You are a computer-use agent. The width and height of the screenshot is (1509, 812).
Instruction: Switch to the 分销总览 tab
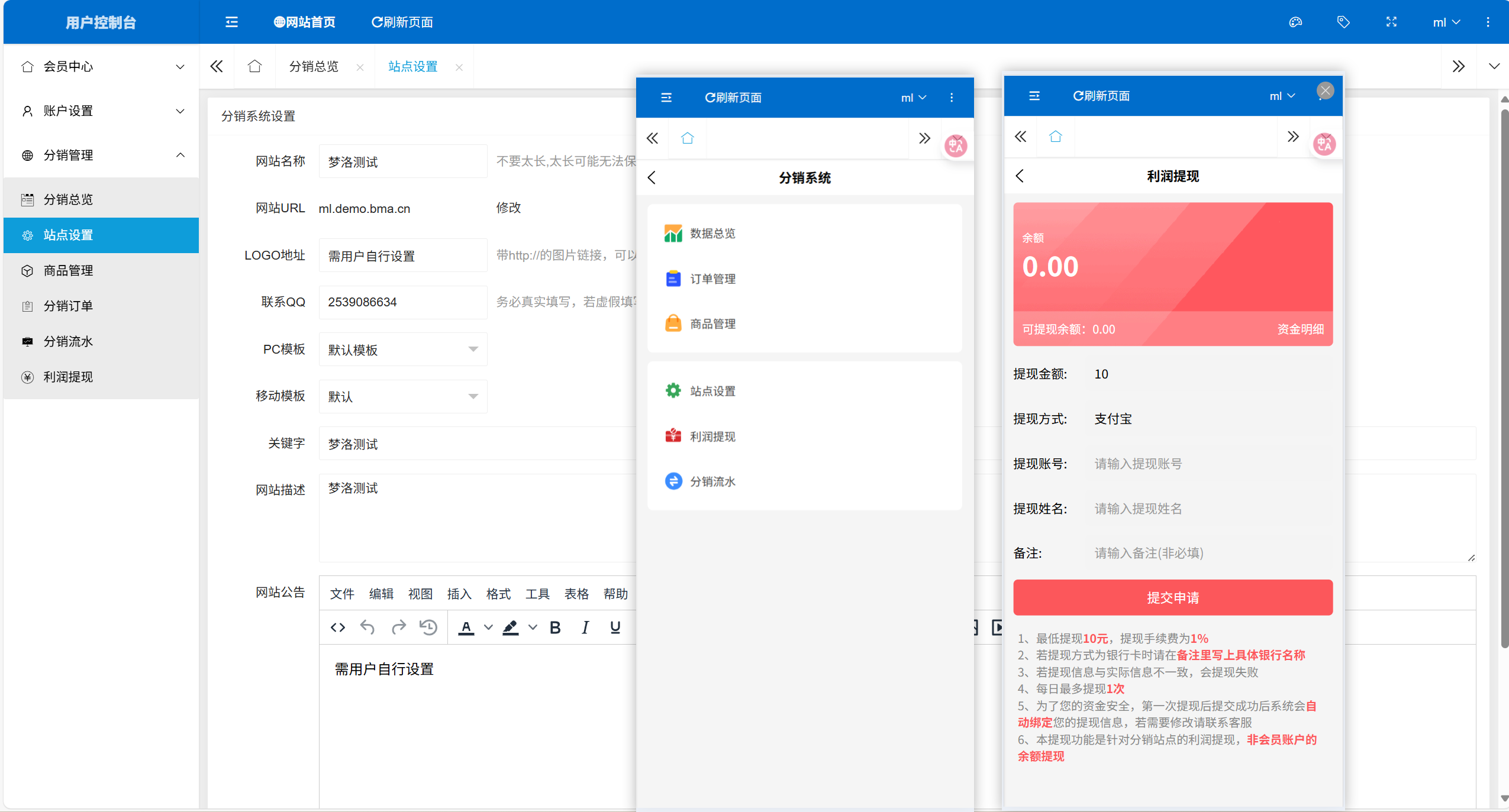coord(313,66)
